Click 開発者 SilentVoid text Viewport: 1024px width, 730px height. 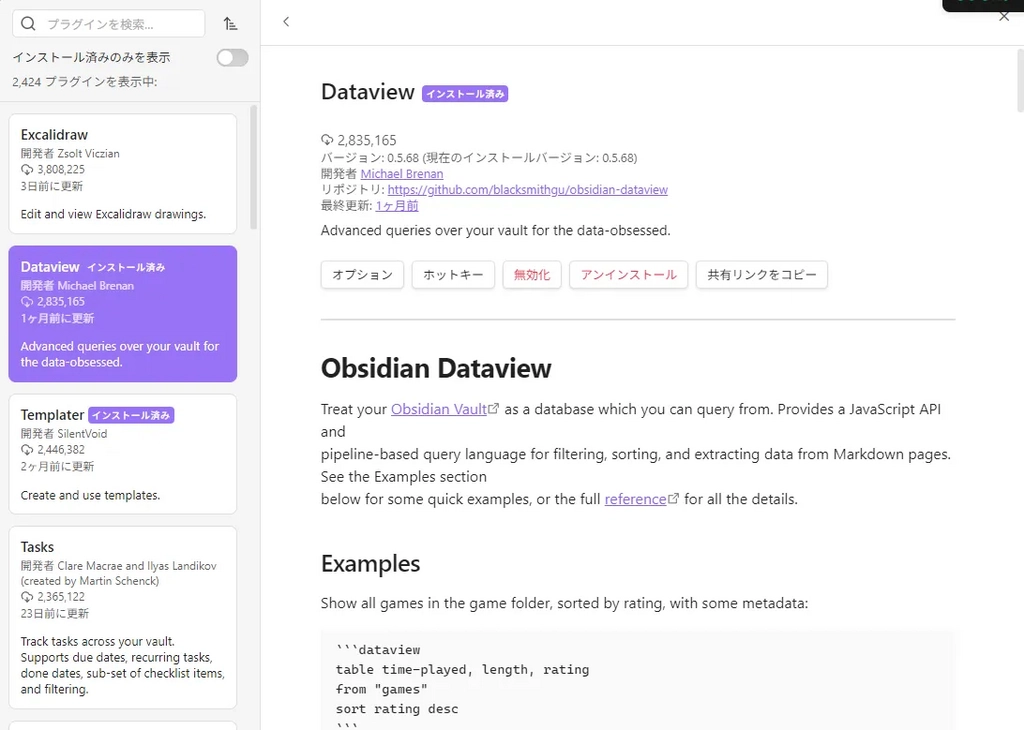point(64,434)
